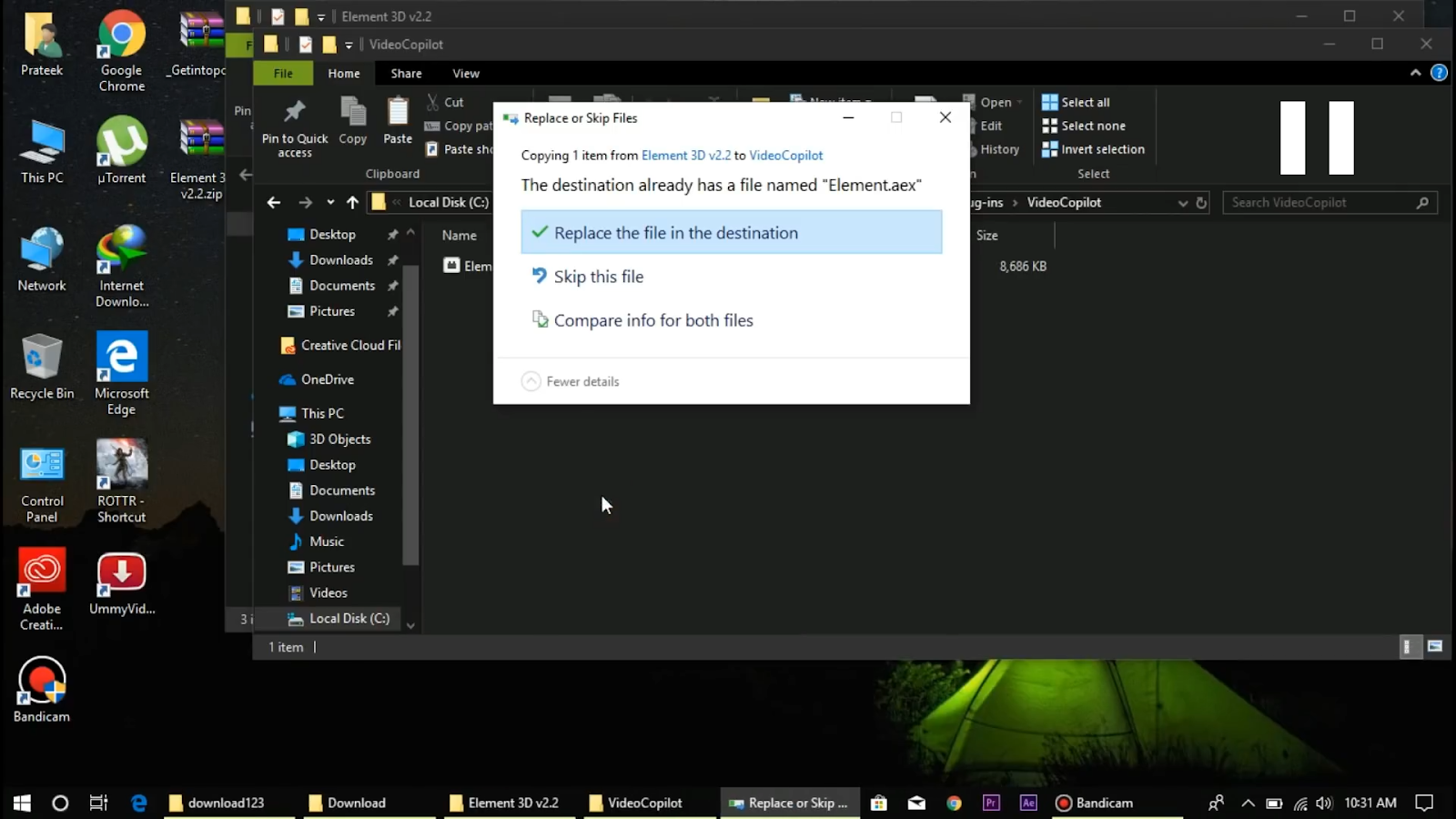This screenshot has width=1456, height=819.
Task: Click the 10:31 AM taskbar clock
Action: tap(1370, 803)
